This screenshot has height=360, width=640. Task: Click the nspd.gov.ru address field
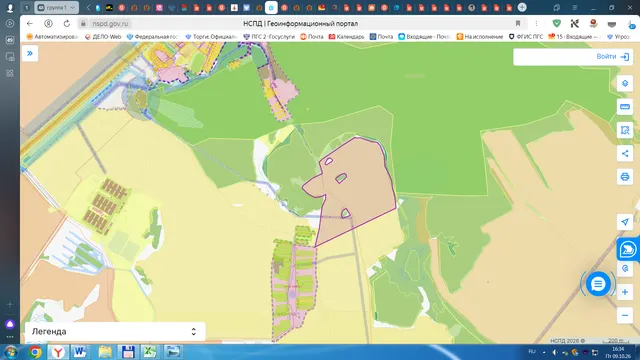[x=110, y=24]
